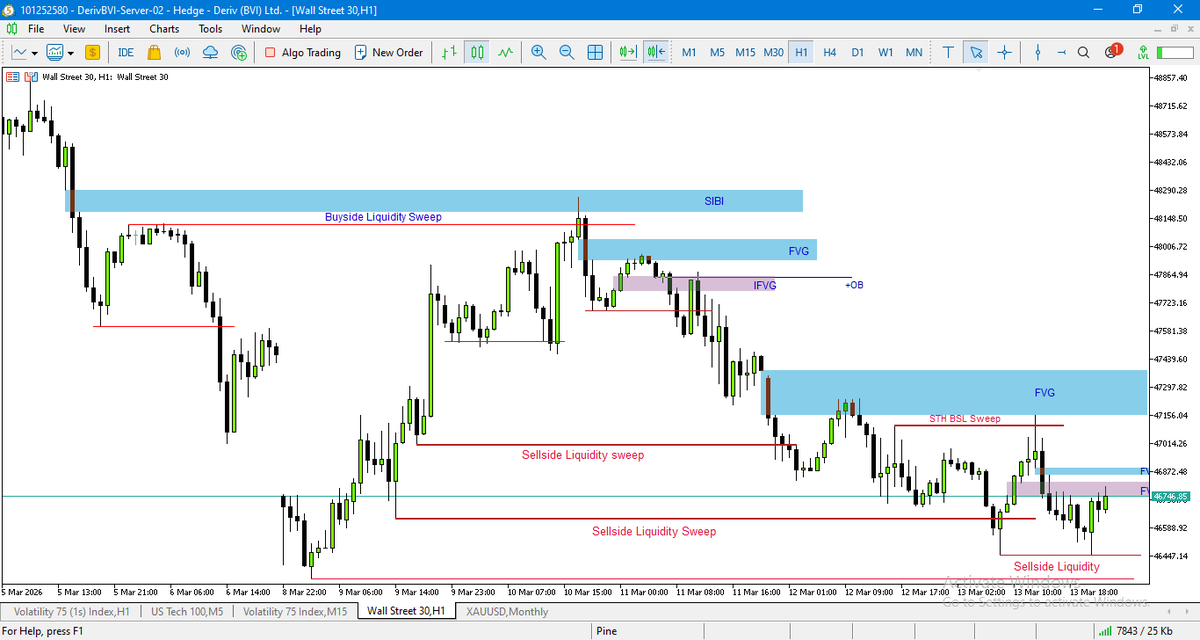This screenshot has width=1200, height=640.
Task: Click the +OB chart label
Action: pos(854,285)
